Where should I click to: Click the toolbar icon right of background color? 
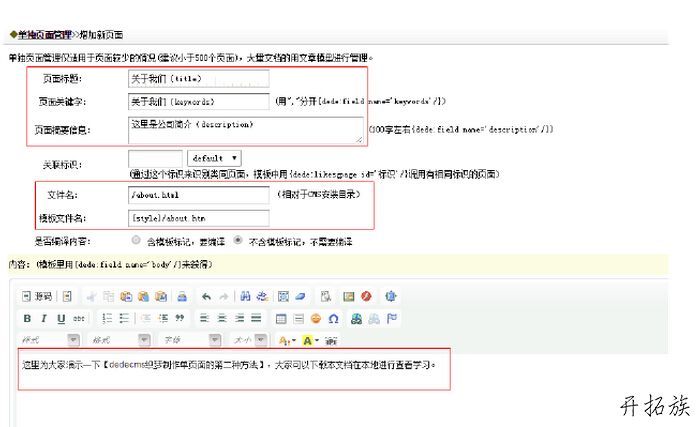click(x=331, y=341)
